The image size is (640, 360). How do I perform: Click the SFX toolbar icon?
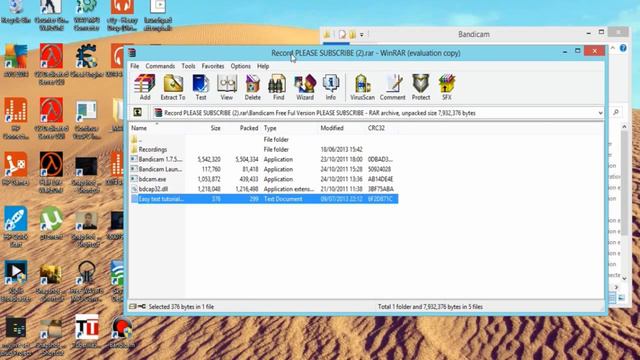coord(447,87)
